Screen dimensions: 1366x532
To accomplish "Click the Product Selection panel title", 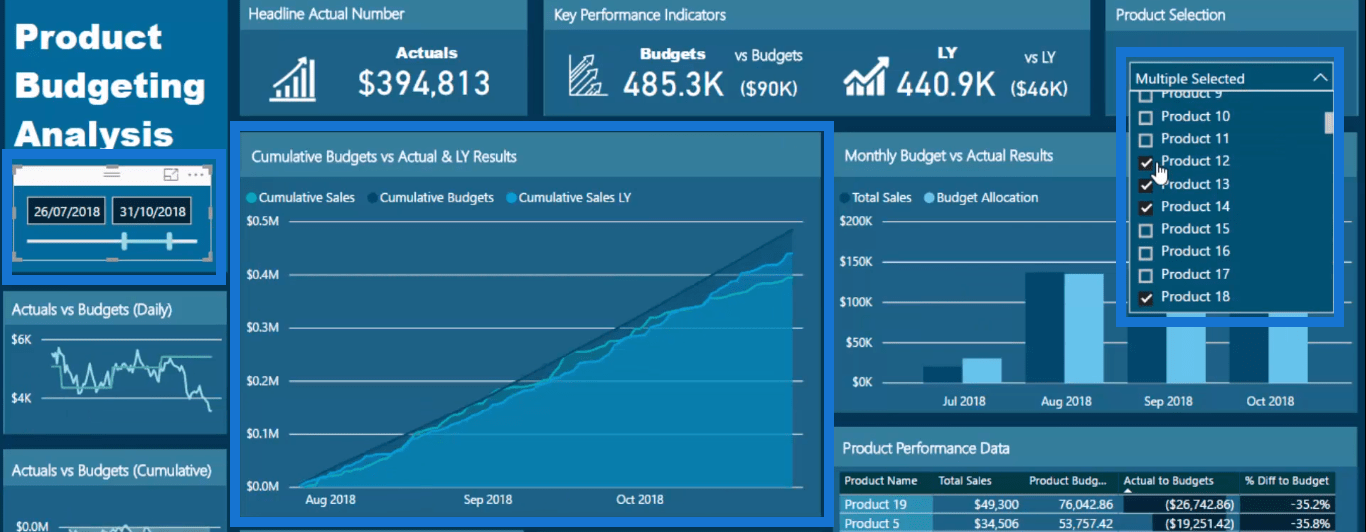I will click(x=1170, y=15).
